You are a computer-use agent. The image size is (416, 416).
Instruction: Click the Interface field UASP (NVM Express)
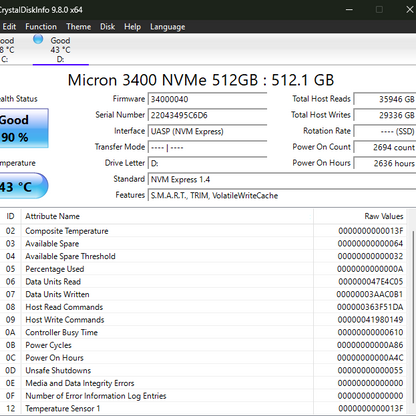pos(207,131)
